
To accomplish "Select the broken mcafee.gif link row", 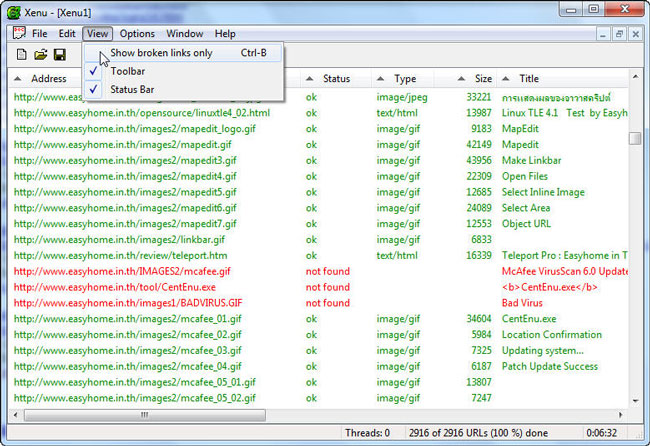I will (x=120, y=271).
